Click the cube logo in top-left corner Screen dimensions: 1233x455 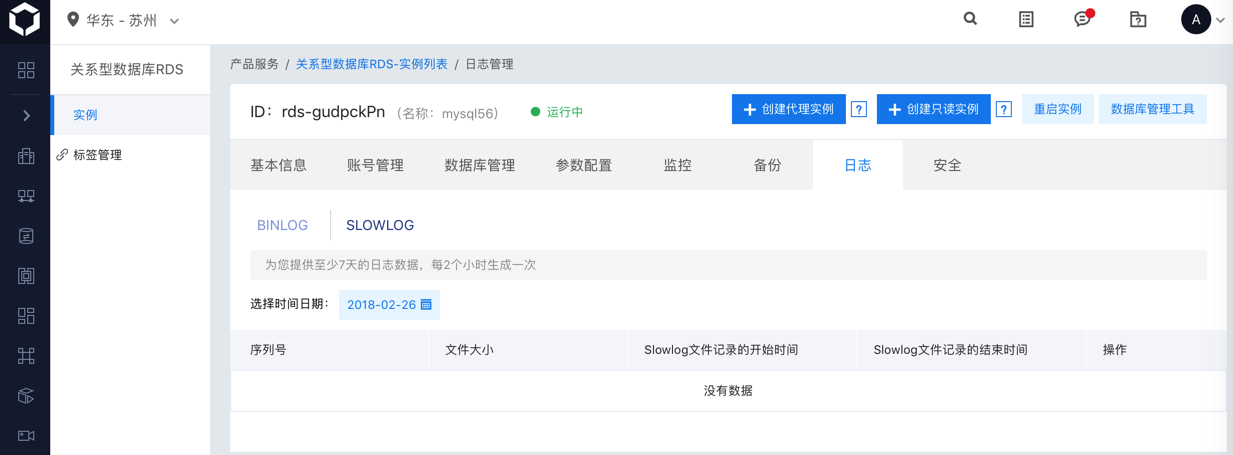(x=24, y=19)
